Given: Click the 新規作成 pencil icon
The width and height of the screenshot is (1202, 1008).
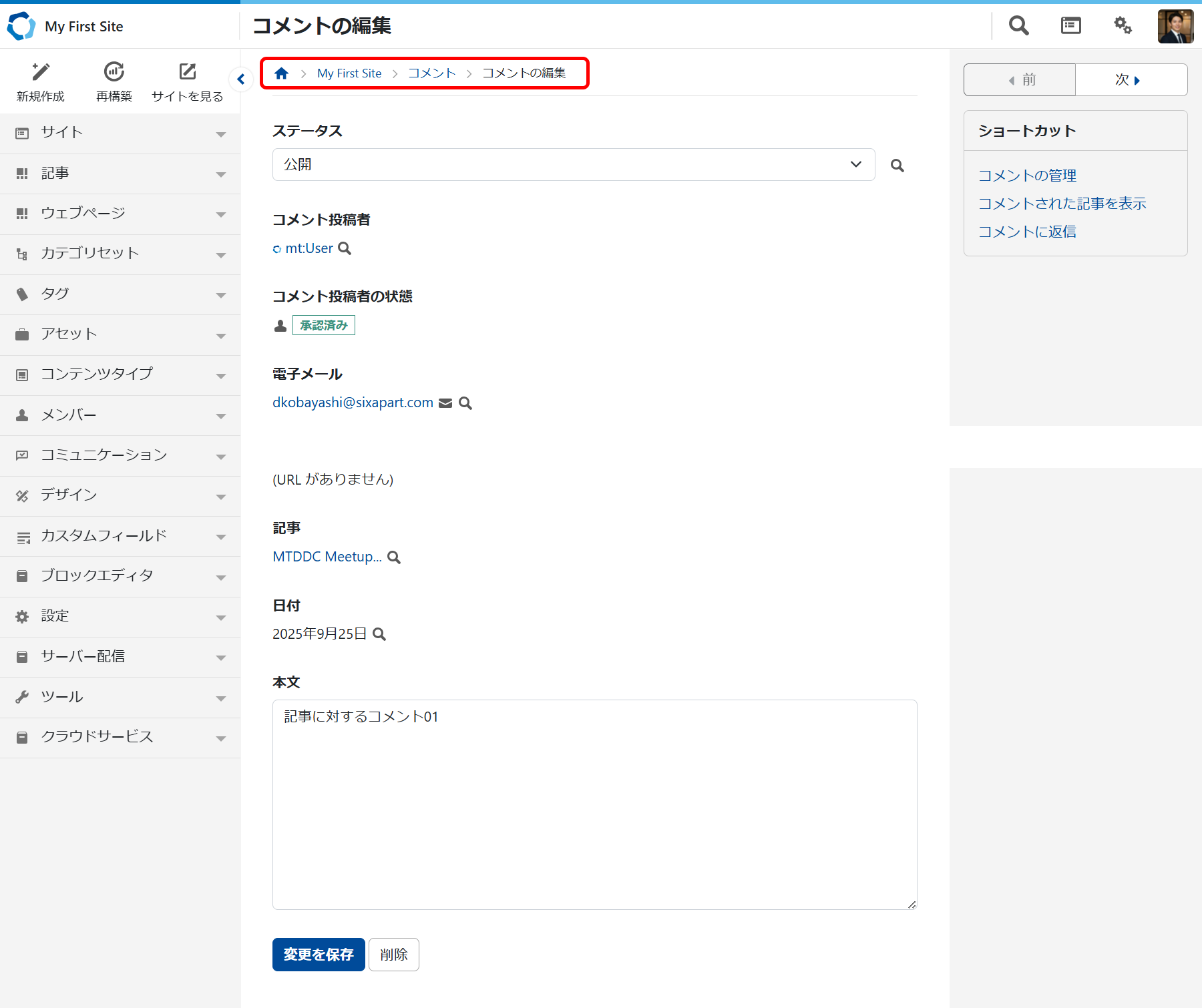Looking at the screenshot, I should coord(41,72).
